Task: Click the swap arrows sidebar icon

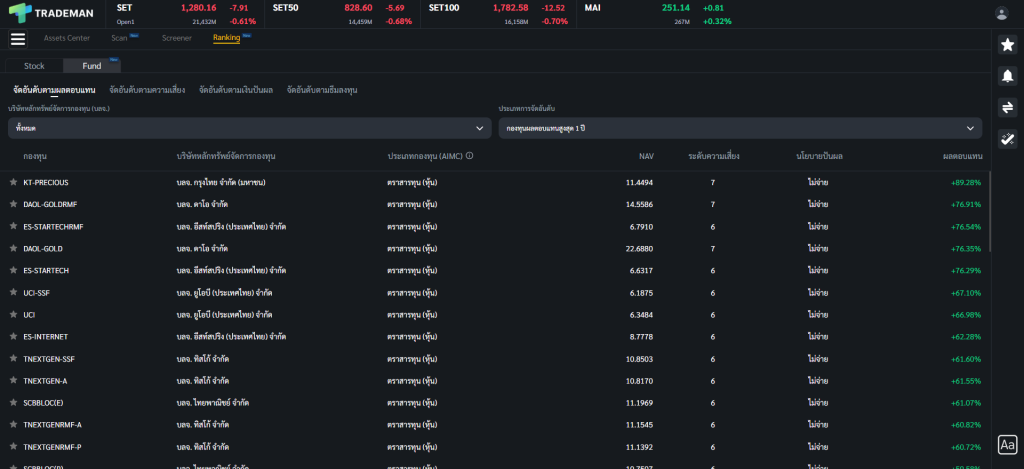Action: pos(1007,107)
